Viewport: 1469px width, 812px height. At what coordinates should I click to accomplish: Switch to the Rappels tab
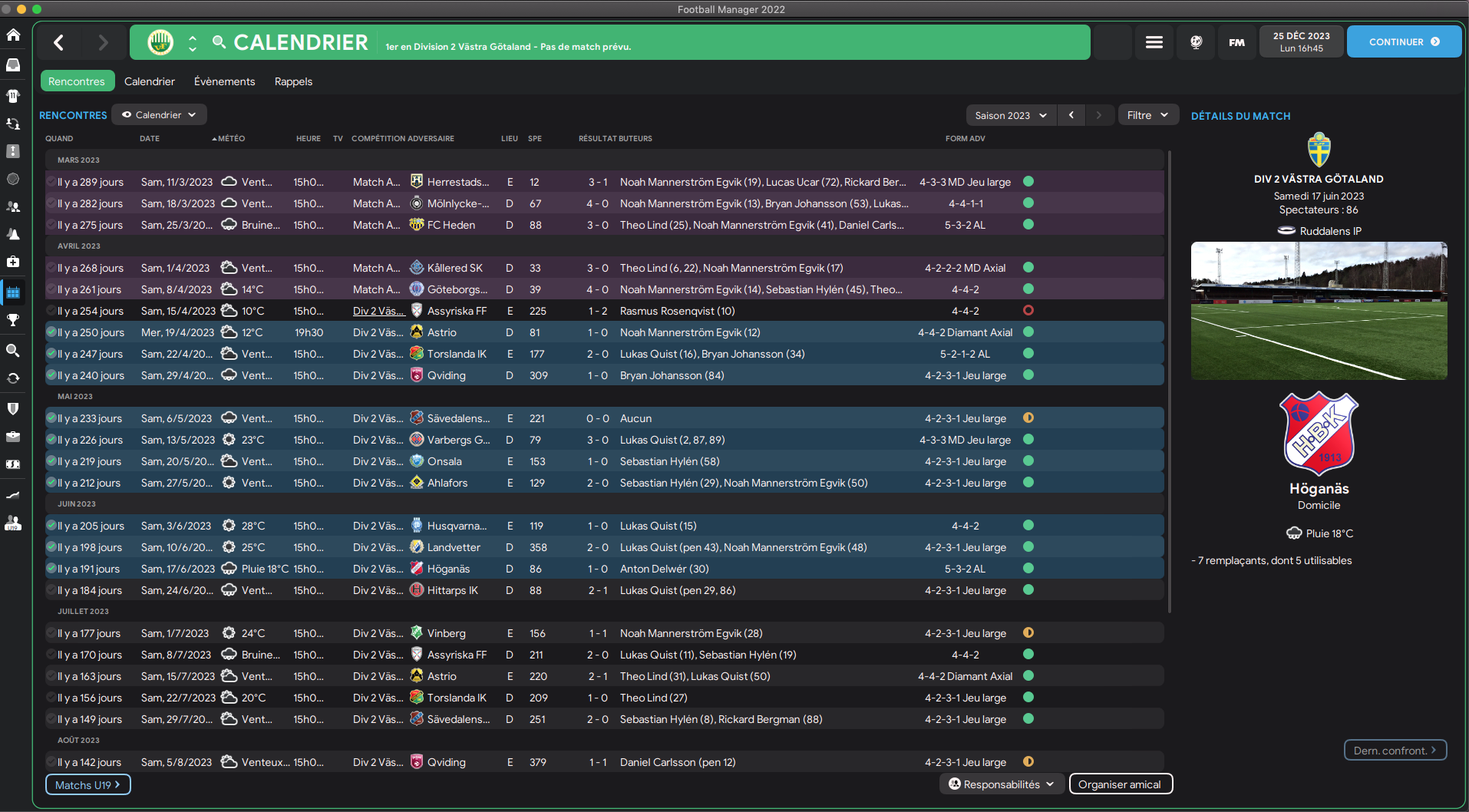(x=293, y=81)
